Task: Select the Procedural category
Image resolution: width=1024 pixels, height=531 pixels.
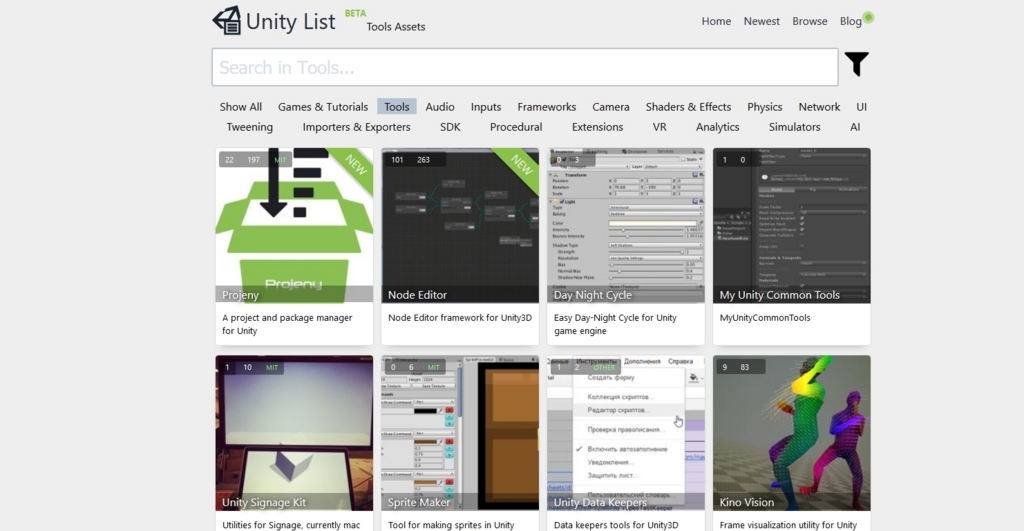Action: coord(516,127)
